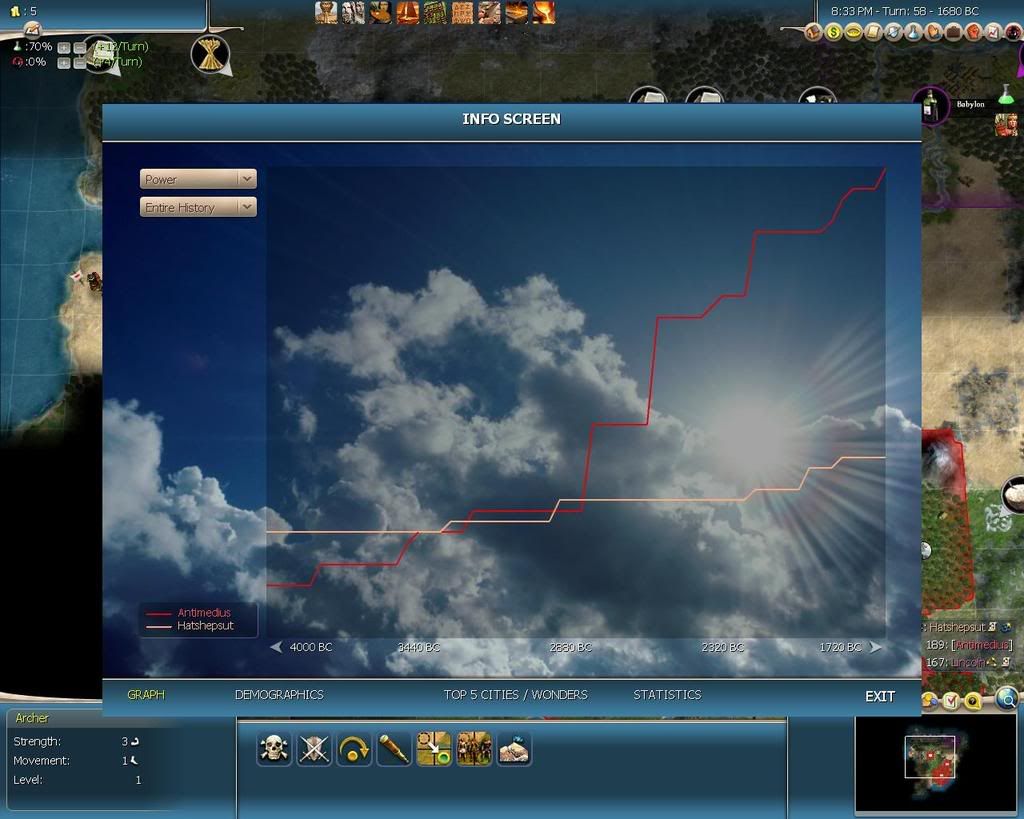This screenshot has height=819, width=1024.
Task: Click the Archer unit name label
Action: pos(31,718)
